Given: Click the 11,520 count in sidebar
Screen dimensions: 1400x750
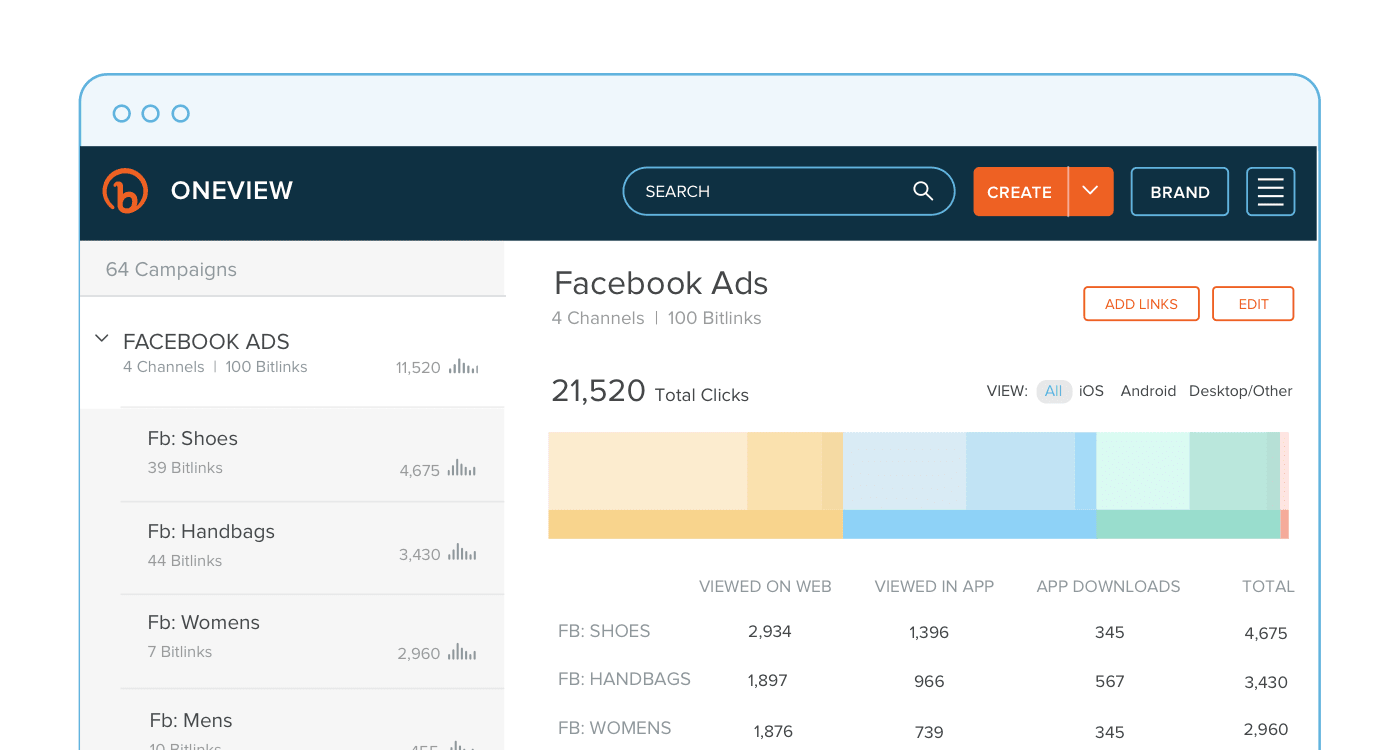Looking at the screenshot, I should pos(418,367).
